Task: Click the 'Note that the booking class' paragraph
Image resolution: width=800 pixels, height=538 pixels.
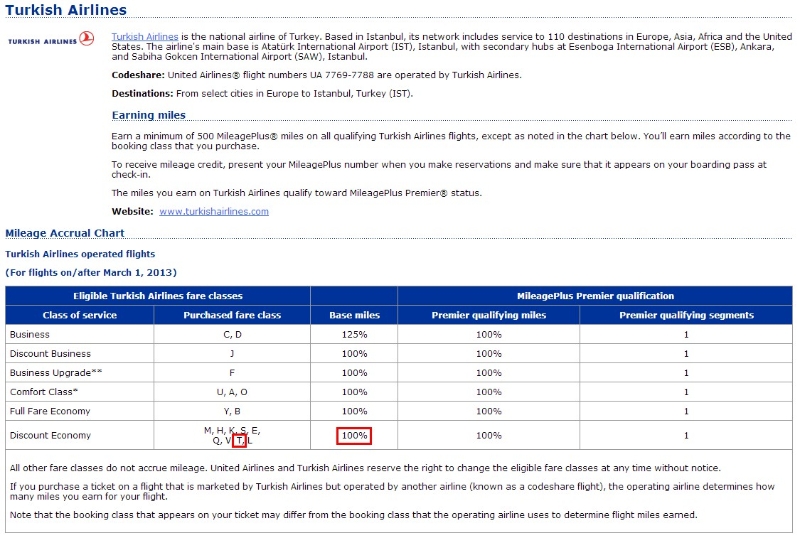Action: pyautogui.click(x=353, y=515)
